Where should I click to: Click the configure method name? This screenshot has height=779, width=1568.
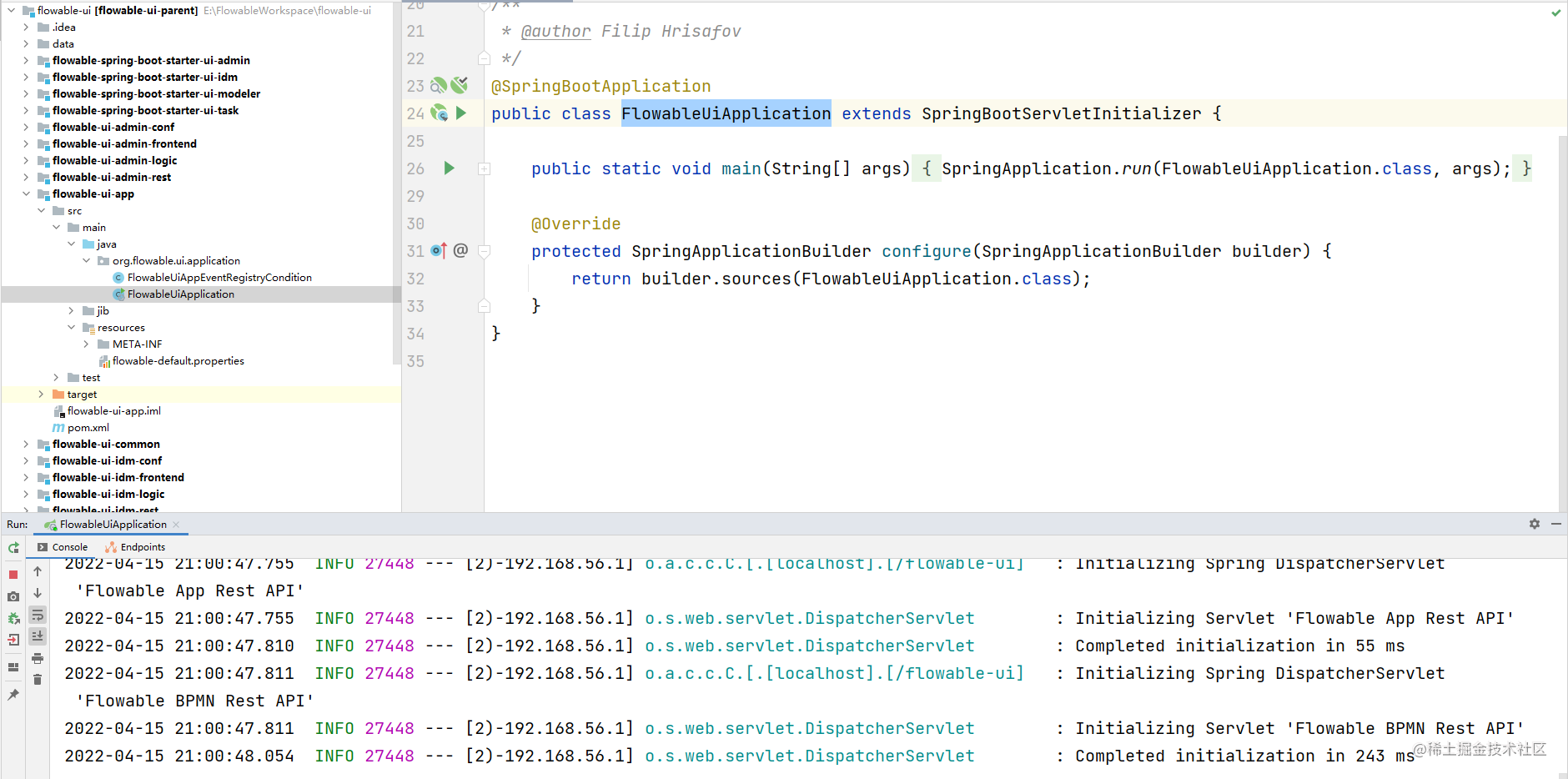[x=926, y=251]
